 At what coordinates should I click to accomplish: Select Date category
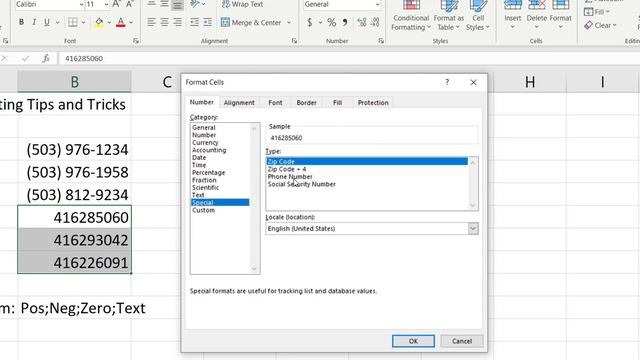[199, 158]
